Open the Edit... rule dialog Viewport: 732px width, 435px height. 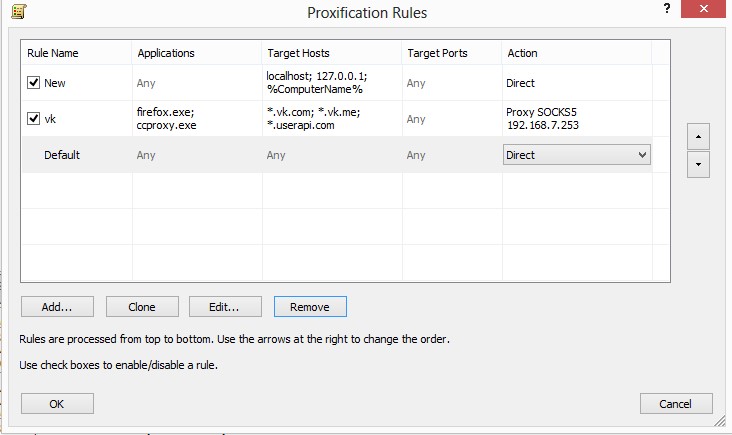coord(226,306)
